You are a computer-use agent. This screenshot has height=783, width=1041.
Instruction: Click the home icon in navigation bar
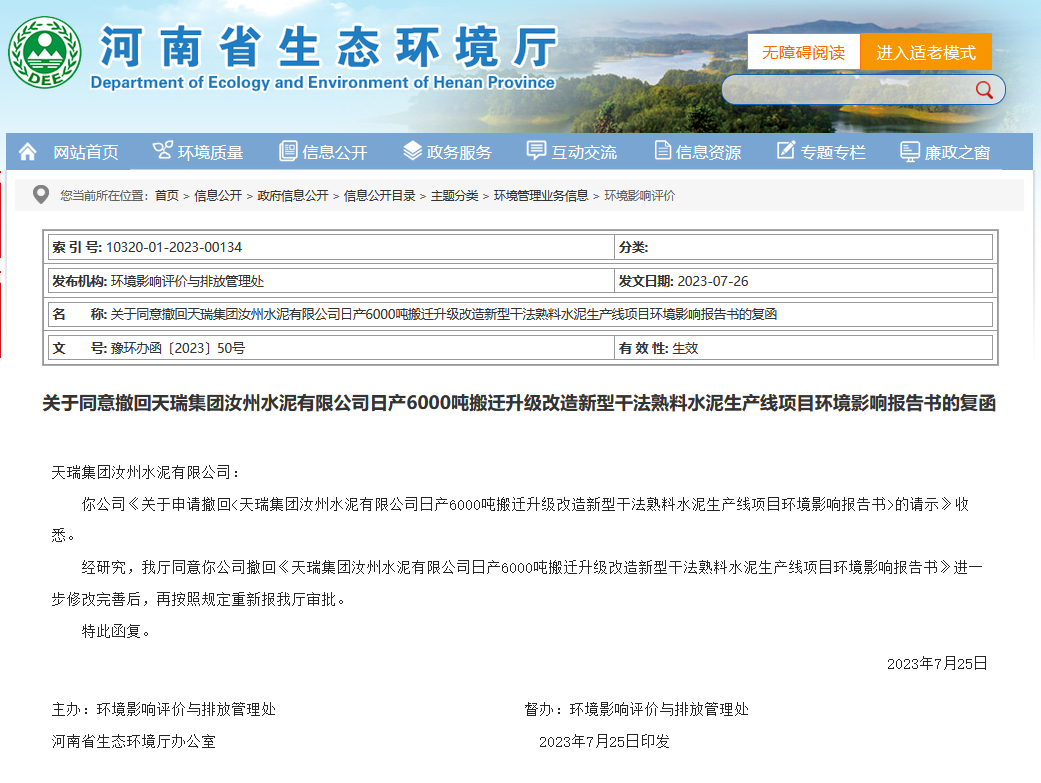[28, 151]
